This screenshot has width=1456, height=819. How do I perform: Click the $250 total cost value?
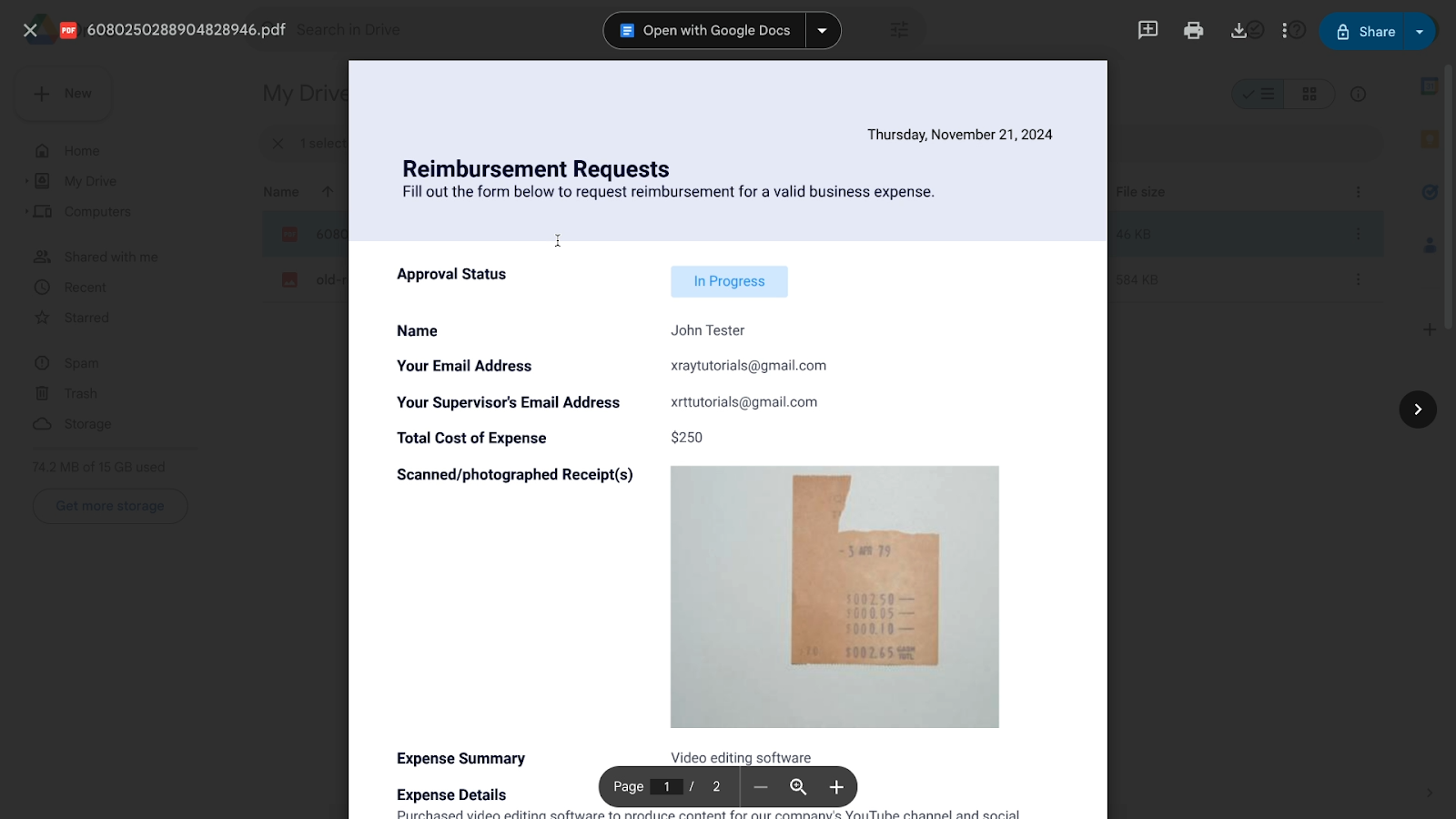[x=686, y=438]
